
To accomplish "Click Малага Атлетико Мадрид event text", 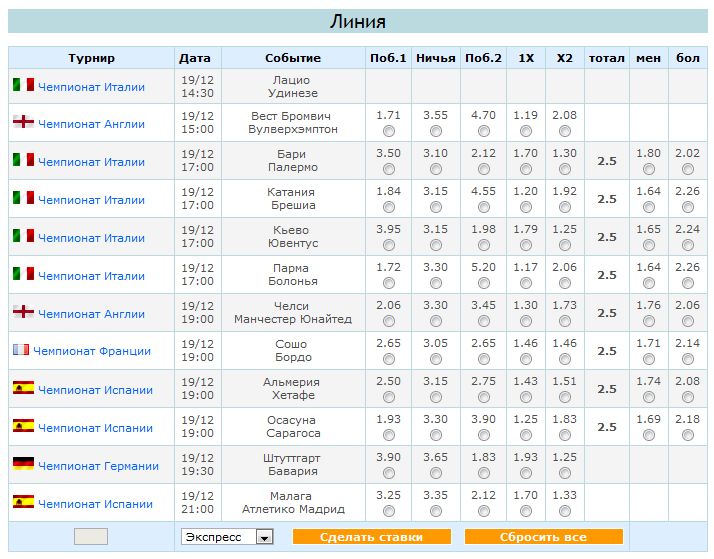I will coord(293,503).
